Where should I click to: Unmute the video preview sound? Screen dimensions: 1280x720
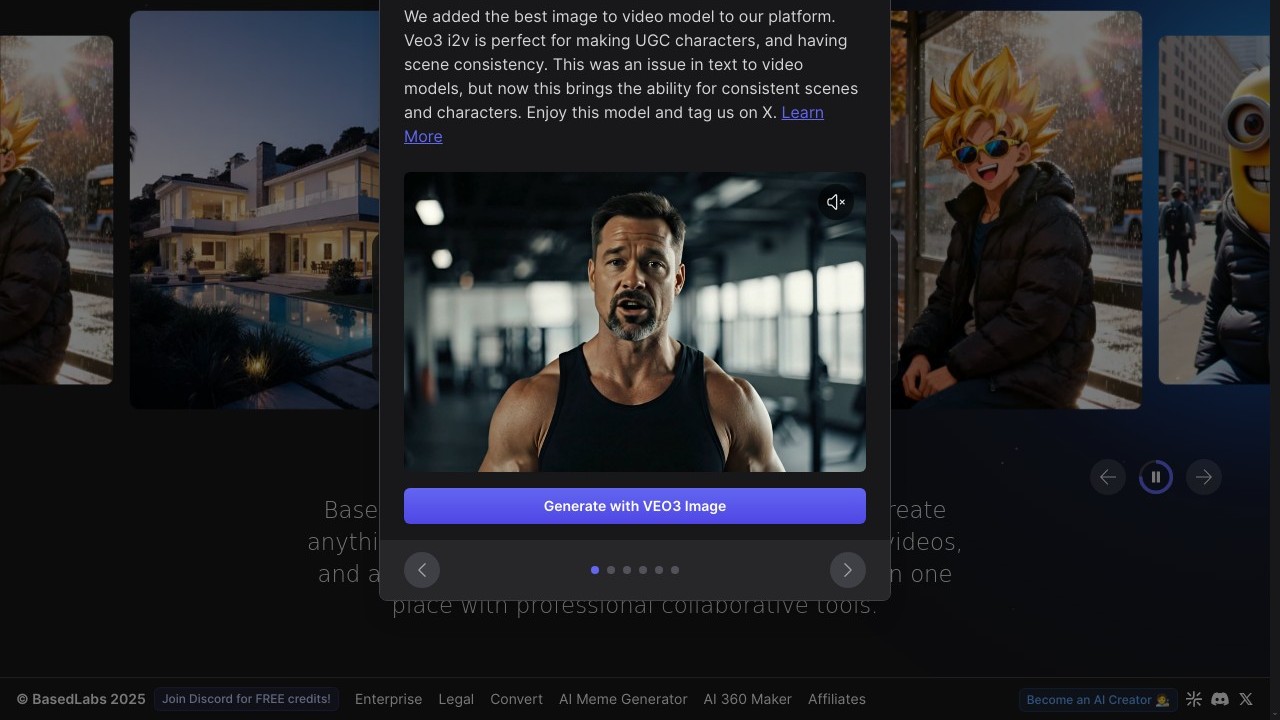(836, 202)
